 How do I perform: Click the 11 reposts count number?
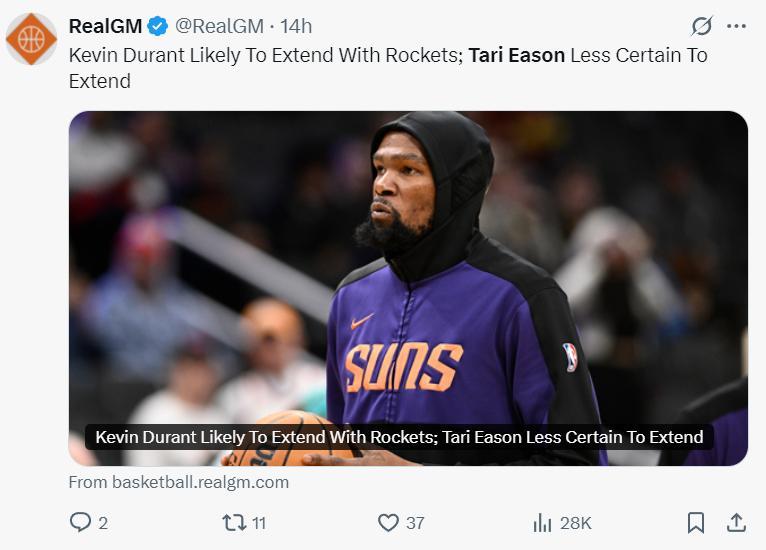(258, 522)
